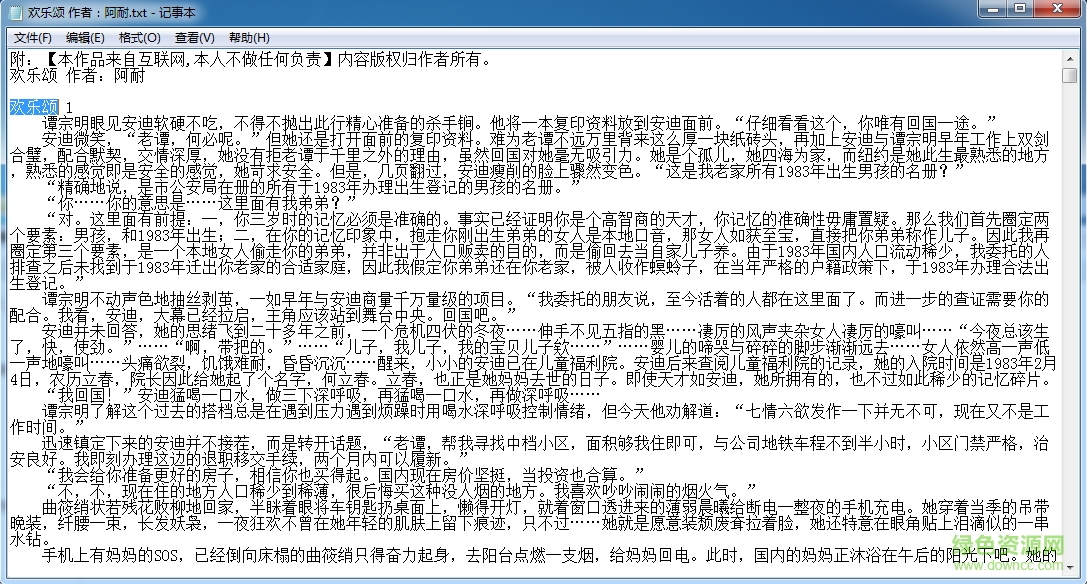Minimize the Notepad window
This screenshot has width=1087, height=584.
tap(994, 9)
